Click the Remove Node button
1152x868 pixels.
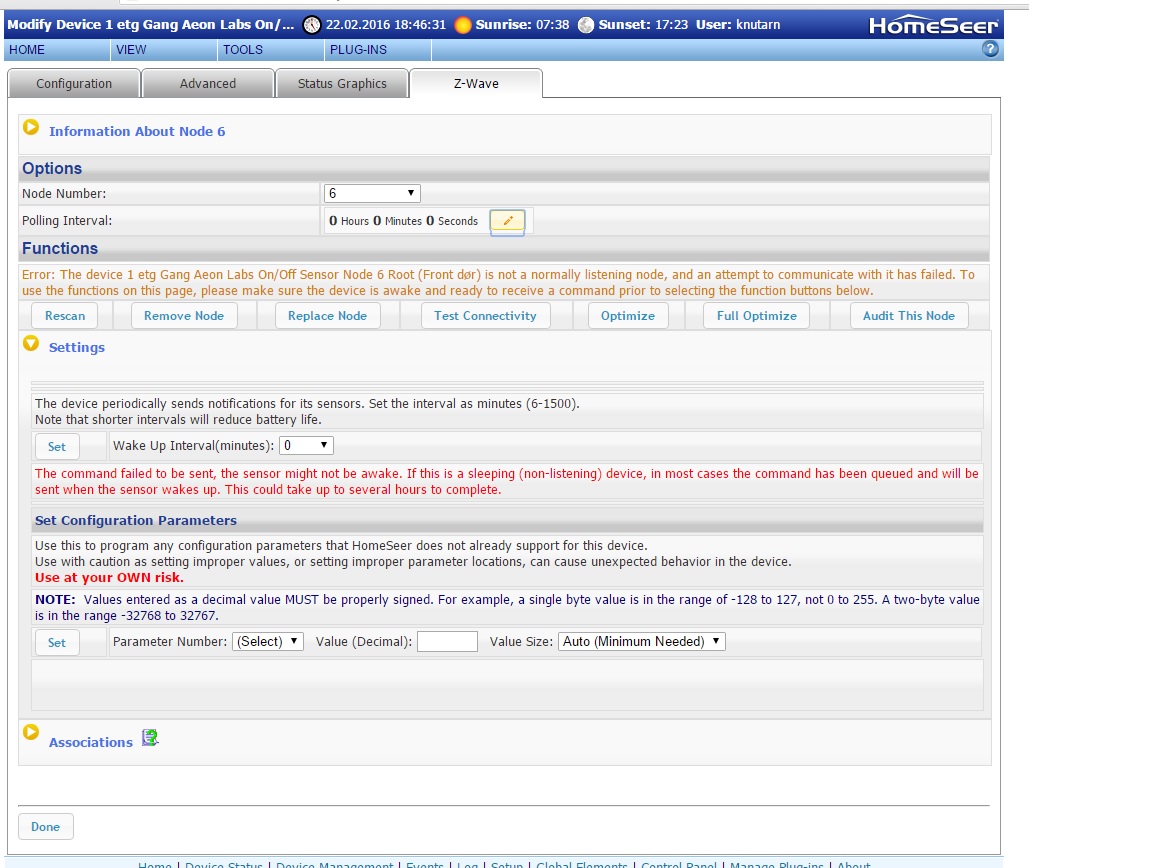[x=184, y=315]
